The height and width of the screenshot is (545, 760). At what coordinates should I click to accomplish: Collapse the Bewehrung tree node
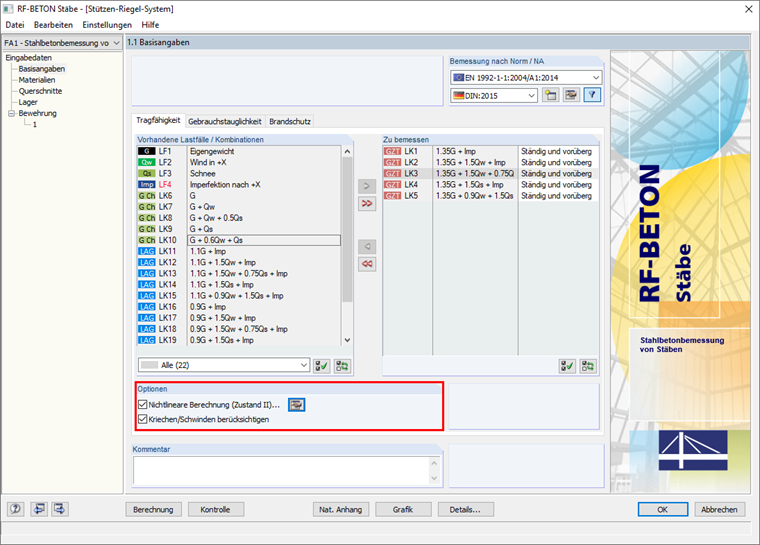tap(11, 113)
